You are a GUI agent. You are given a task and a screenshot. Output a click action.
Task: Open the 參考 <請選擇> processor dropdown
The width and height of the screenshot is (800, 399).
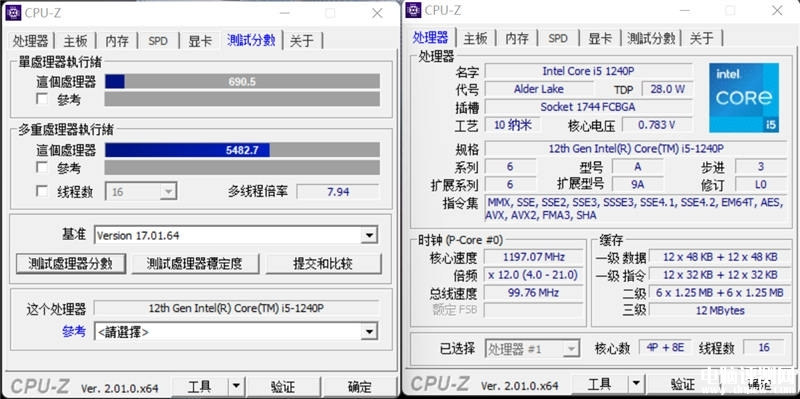236,332
